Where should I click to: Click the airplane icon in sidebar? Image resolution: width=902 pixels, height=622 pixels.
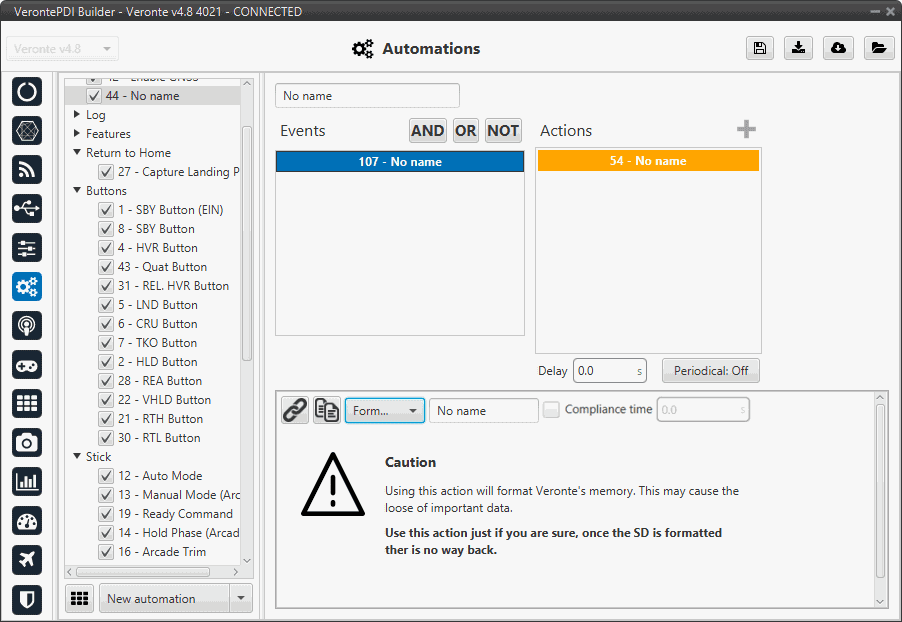(27, 560)
